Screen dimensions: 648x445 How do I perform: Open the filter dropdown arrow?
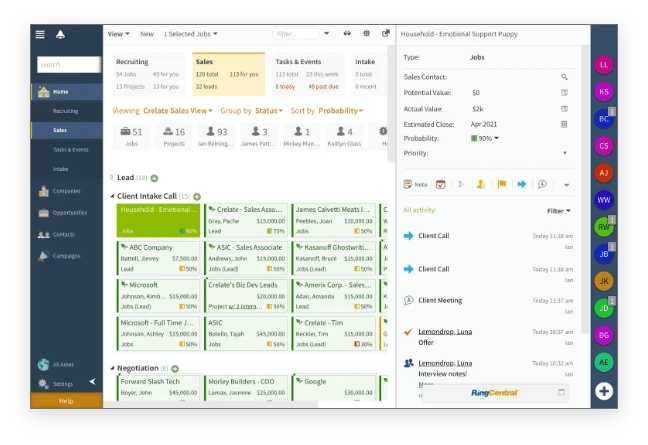tap(326, 33)
